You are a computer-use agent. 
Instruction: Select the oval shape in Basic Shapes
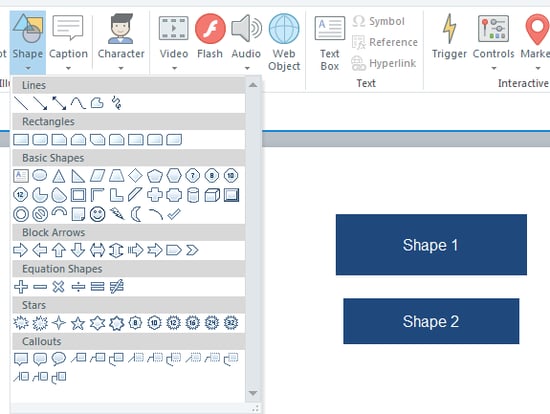(x=40, y=175)
